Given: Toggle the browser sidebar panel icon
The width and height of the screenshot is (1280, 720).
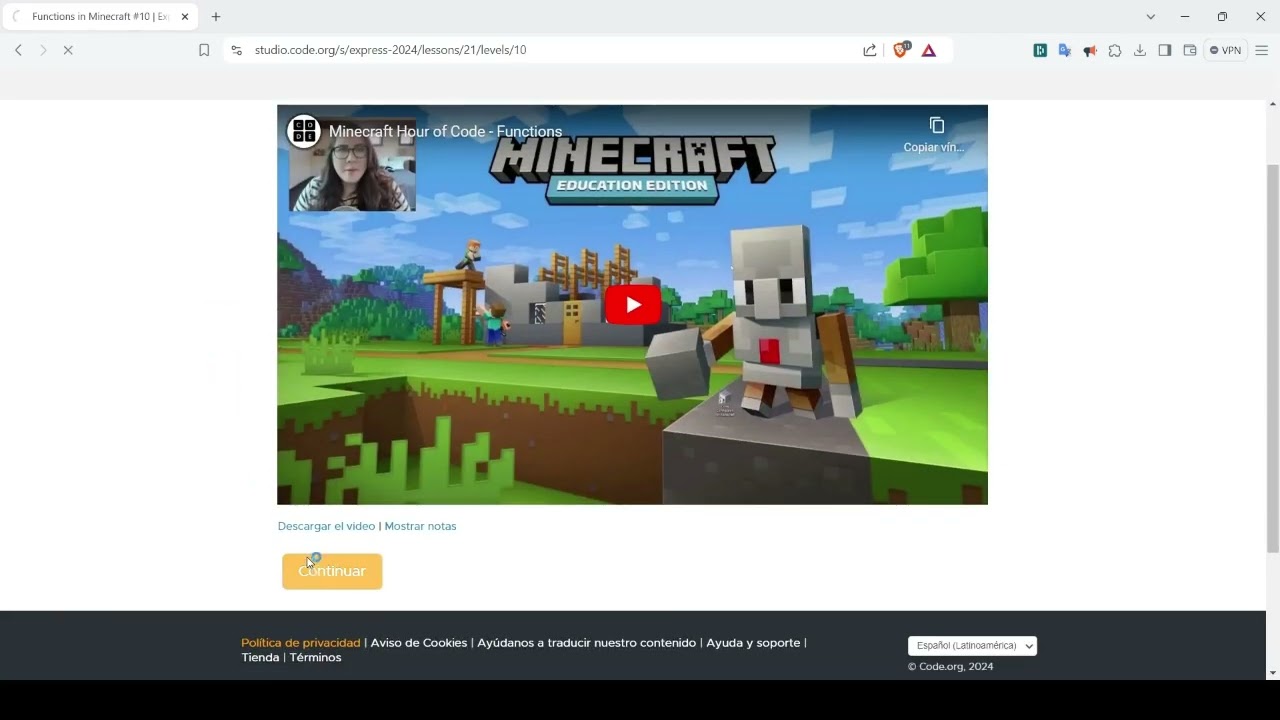Looking at the screenshot, I should pos(1165,50).
